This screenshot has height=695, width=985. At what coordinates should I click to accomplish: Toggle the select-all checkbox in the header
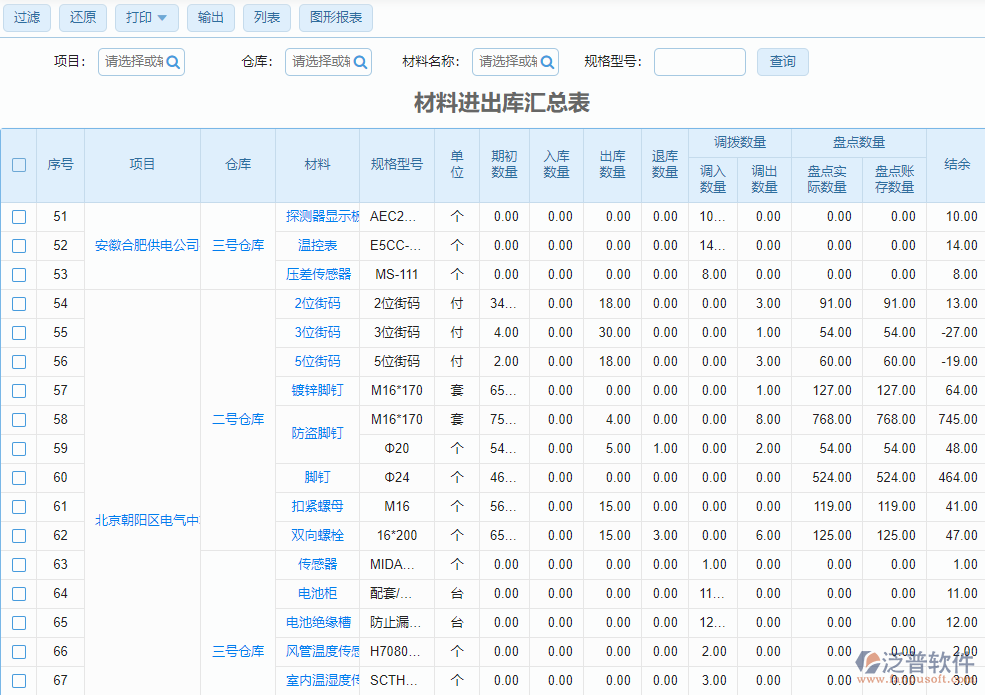pyautogui.click(x=18, y=166)
